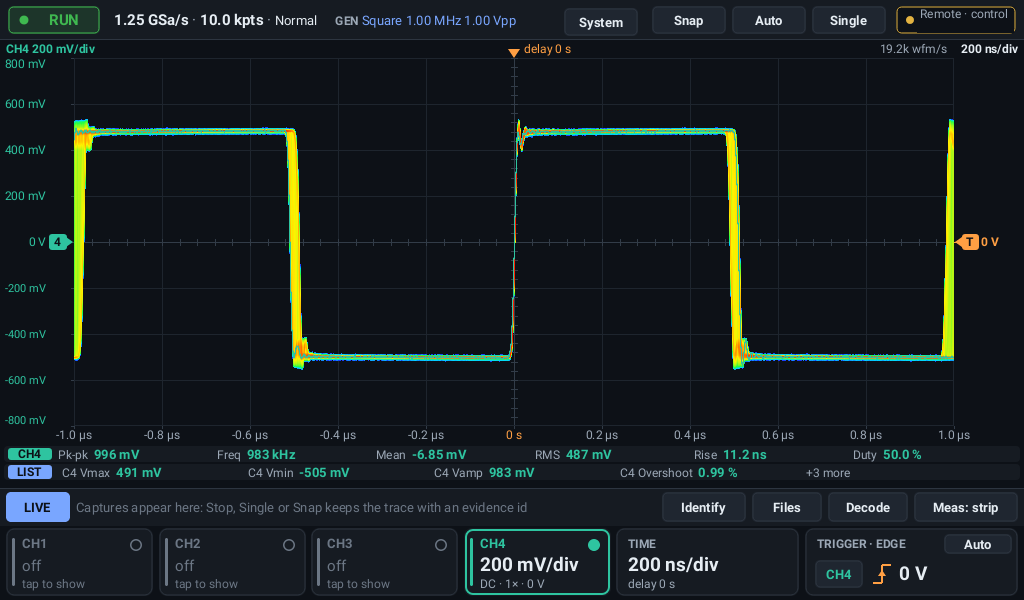Open the Files browser
This screenshot has height=600, width=1024.
tap(786, 507)
